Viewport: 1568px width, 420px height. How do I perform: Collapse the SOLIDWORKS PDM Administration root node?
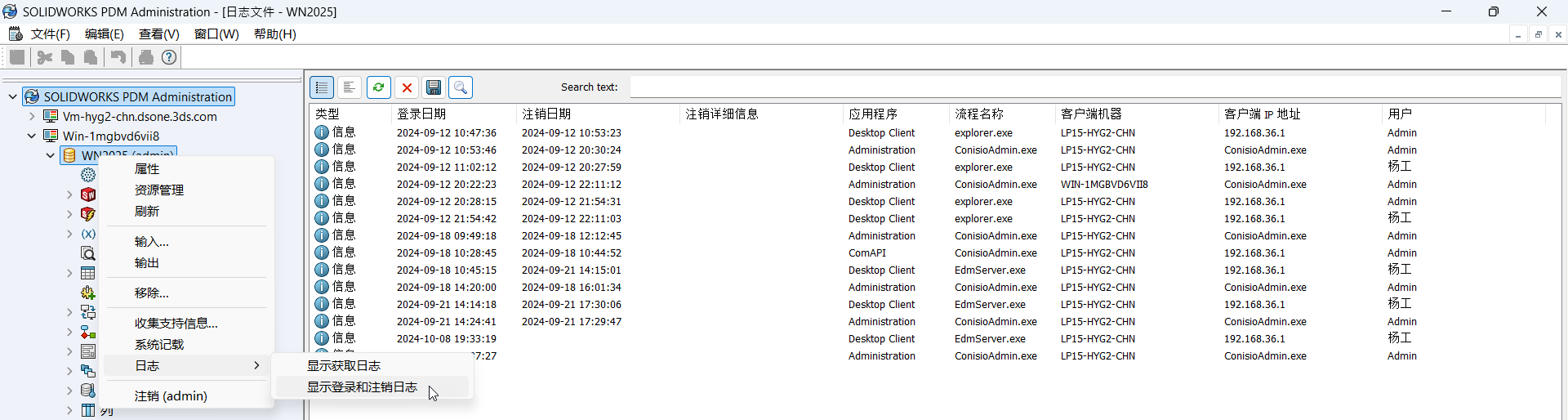pos(12,96)
